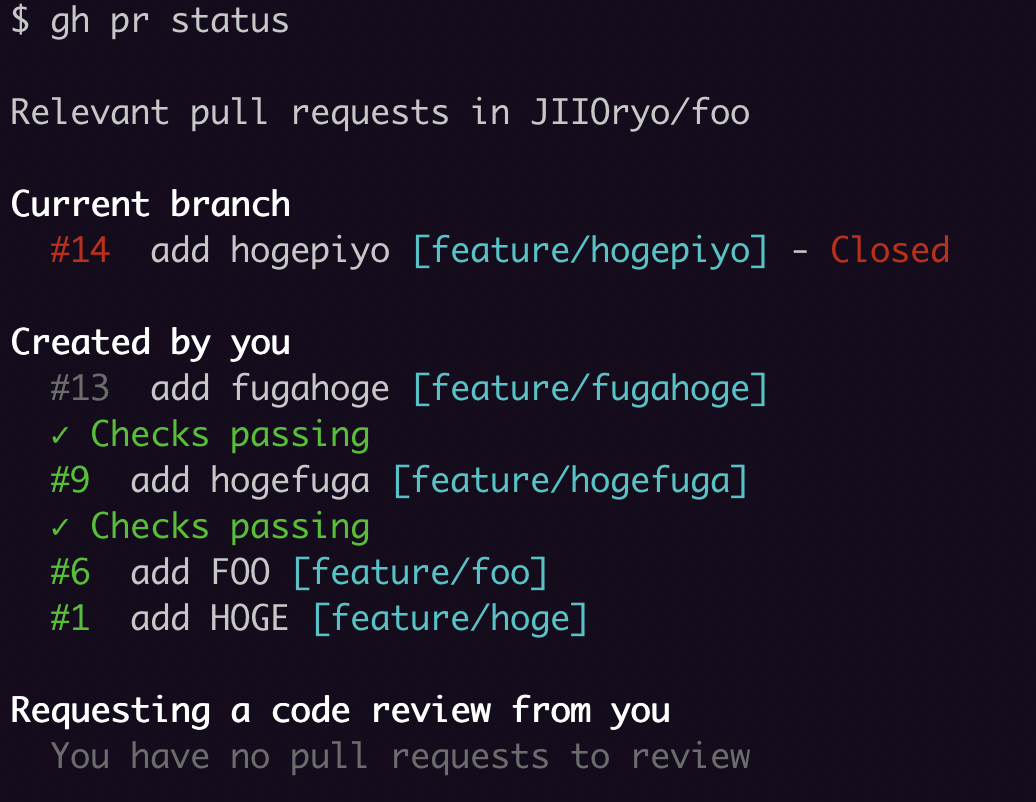Click the [feature/foo] branch label
Image resolution: width=1036 pixels, height=802 pixels.
pyautogui.click(x=420, y=573)
